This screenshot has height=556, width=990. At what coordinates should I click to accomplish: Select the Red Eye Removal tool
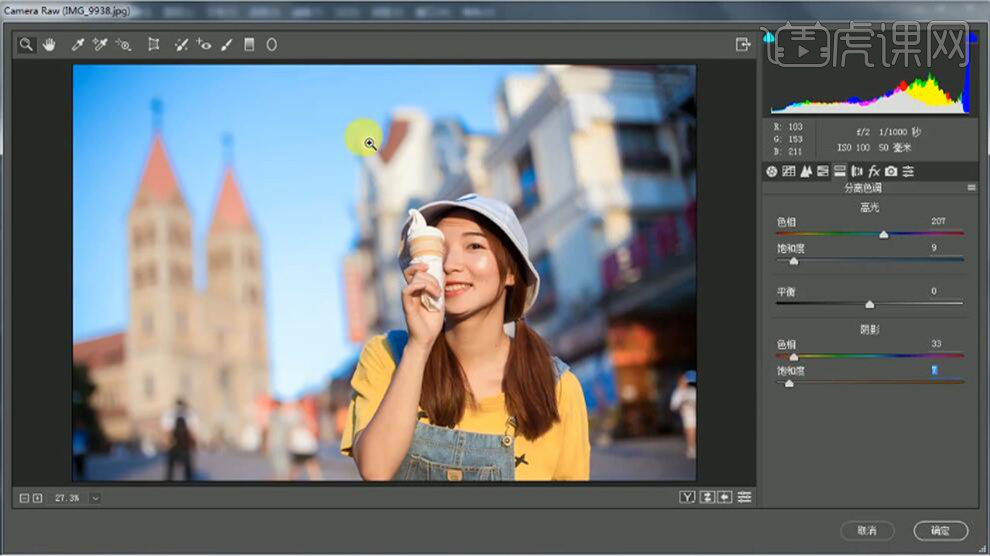pyautogui.click(x=204, y=45)
